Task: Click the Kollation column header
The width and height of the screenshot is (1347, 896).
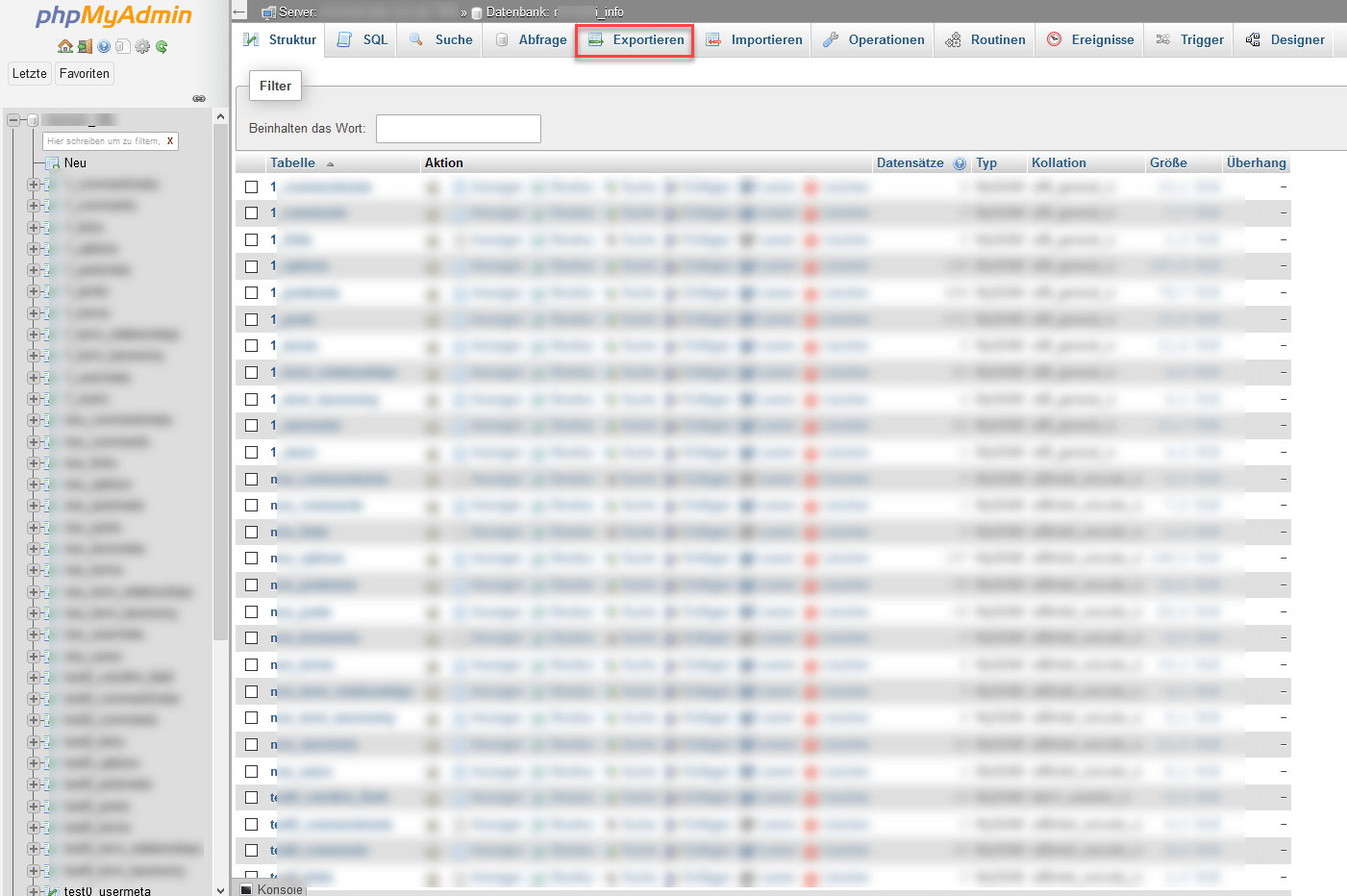Action: point(1059,163)
